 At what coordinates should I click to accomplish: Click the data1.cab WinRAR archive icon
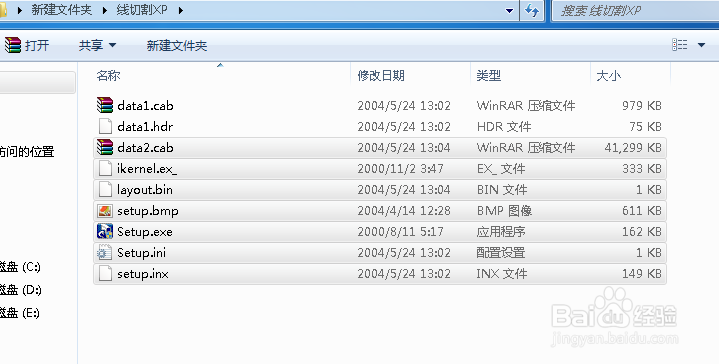(105, 105)
